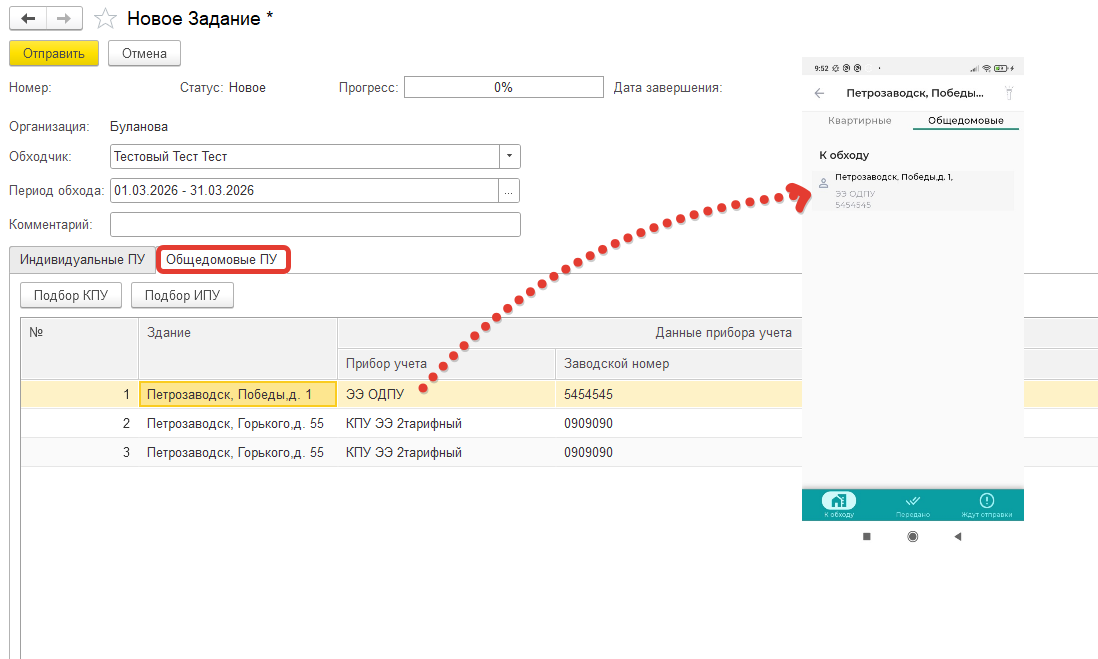Switch to Индивидуальные ПУ tab
This screenshot has width=1098, height=659.
click(83, 260)
